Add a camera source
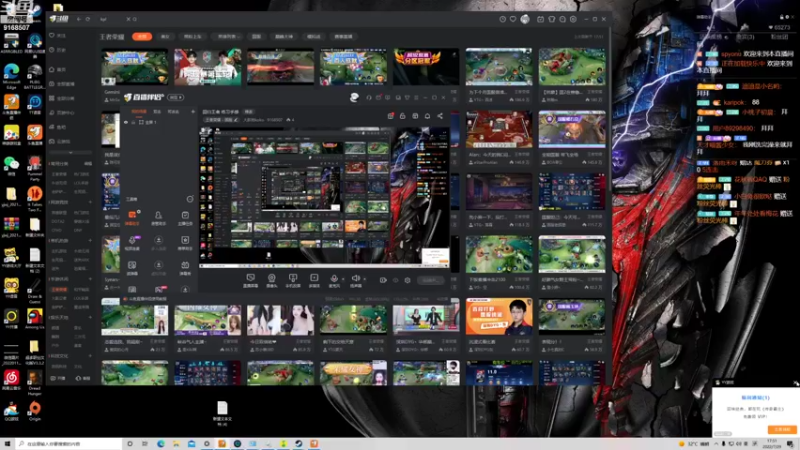Screen dimensions: 800x450 [x=271, y=280]
